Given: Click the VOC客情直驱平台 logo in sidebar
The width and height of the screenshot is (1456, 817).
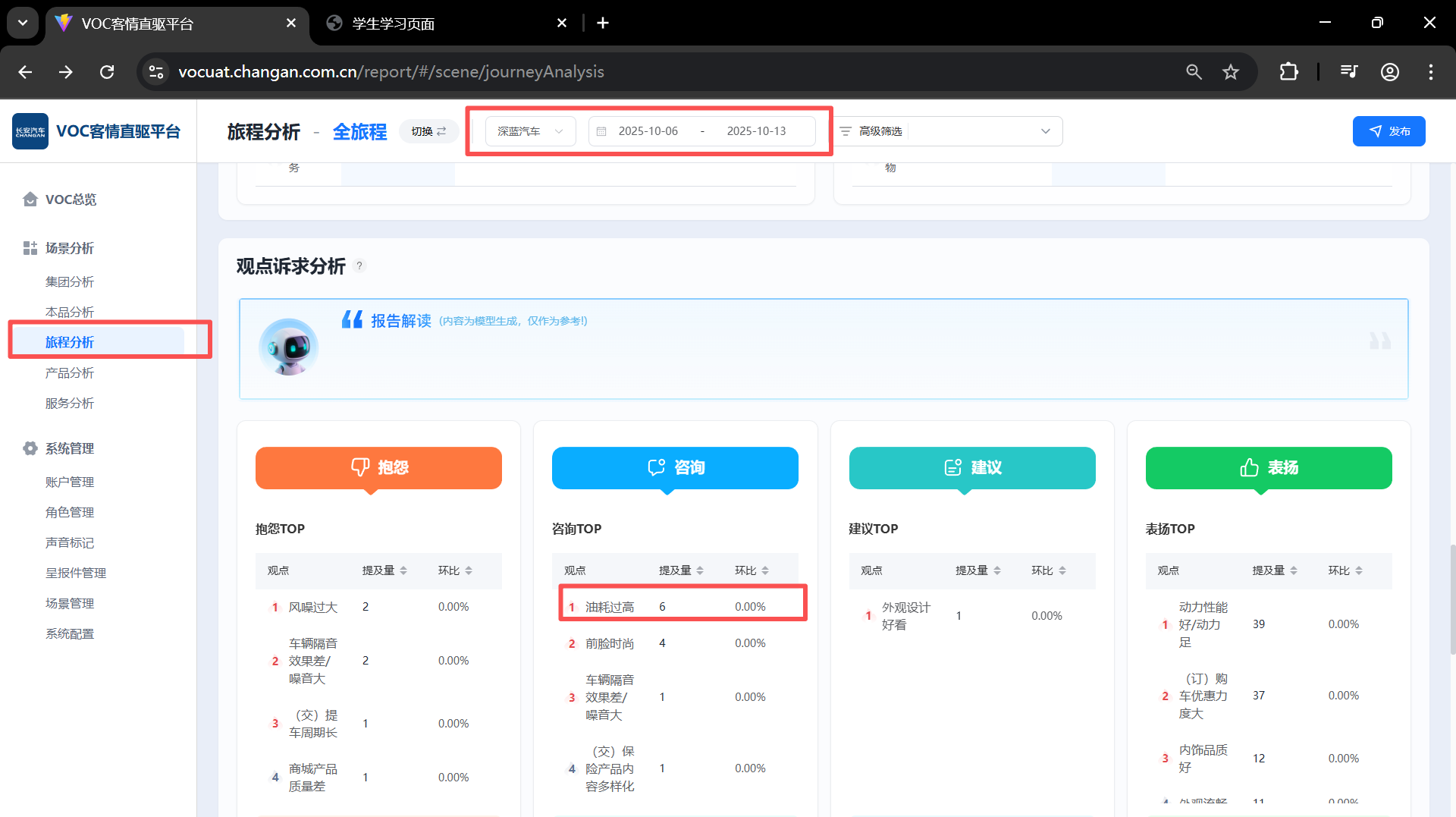Looking at the screenshot, I should pyautogui.click(x=30, y=131).
